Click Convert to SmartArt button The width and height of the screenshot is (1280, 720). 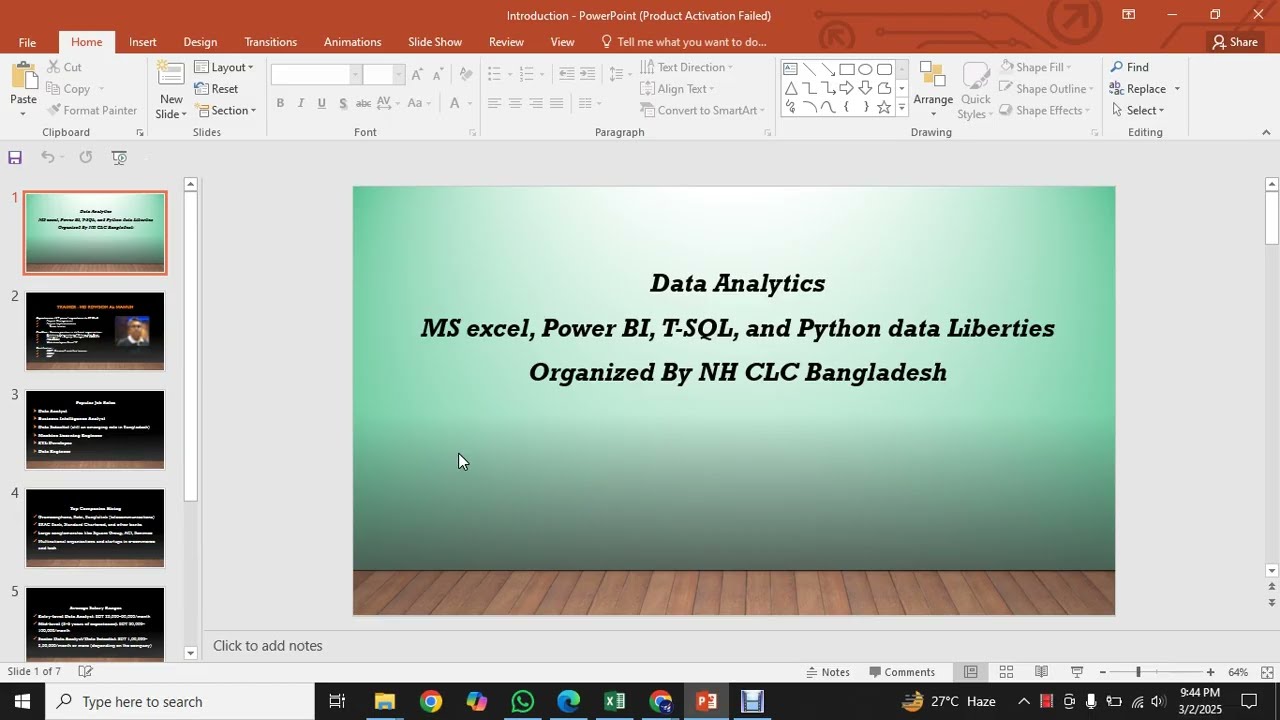[x=702, y=110]
